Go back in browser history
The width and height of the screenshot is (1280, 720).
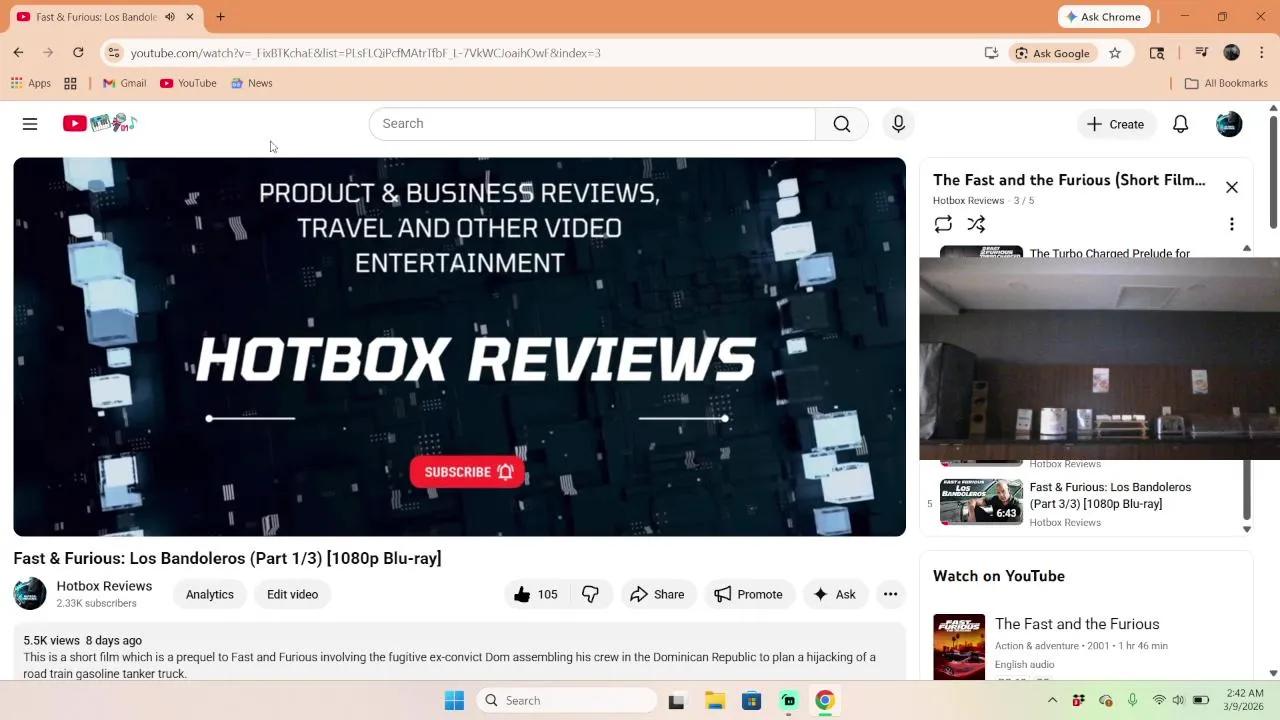pyautogui.click(x=18, y=53)
